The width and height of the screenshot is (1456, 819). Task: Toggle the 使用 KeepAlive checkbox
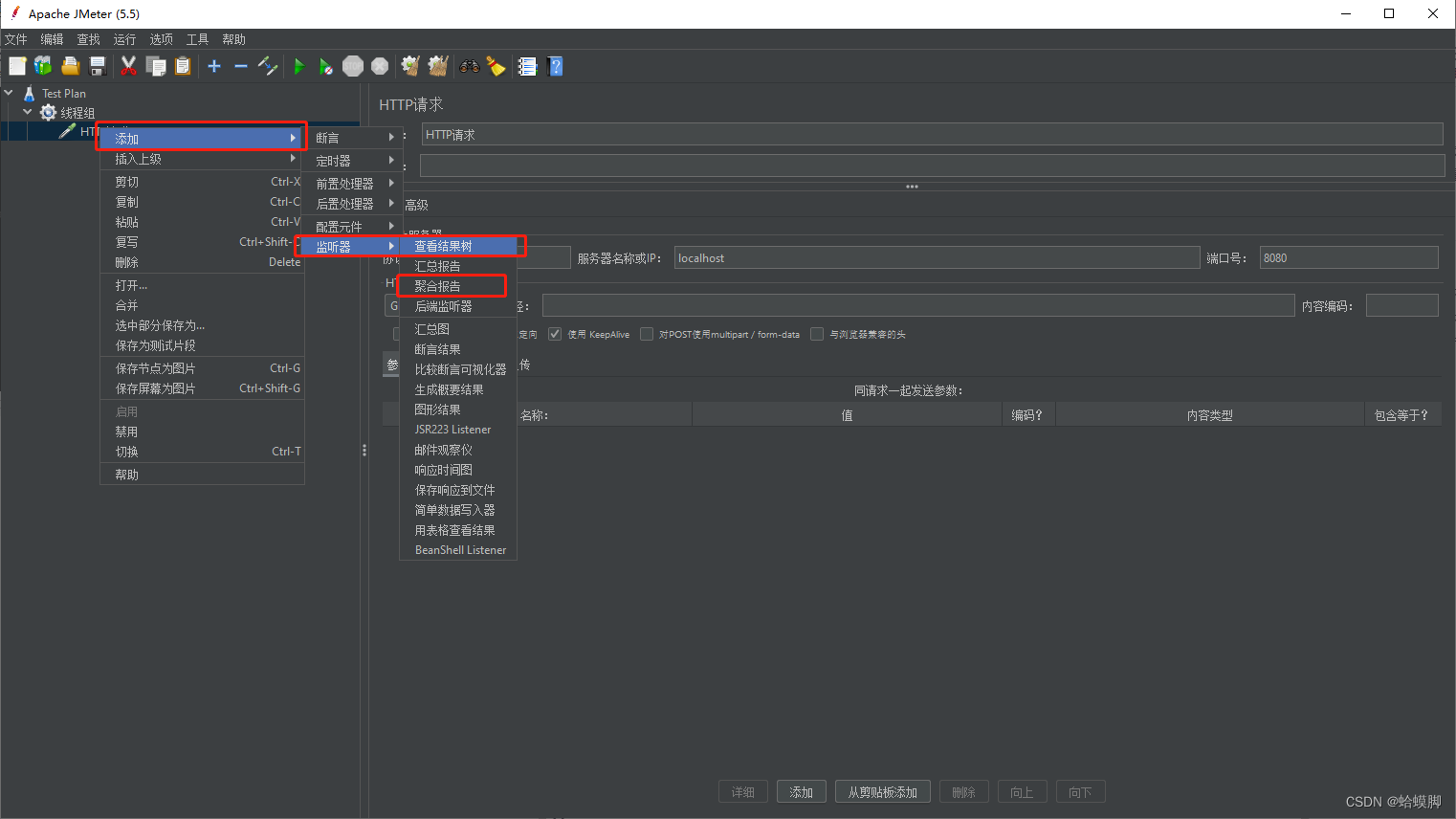pos(555,334)
